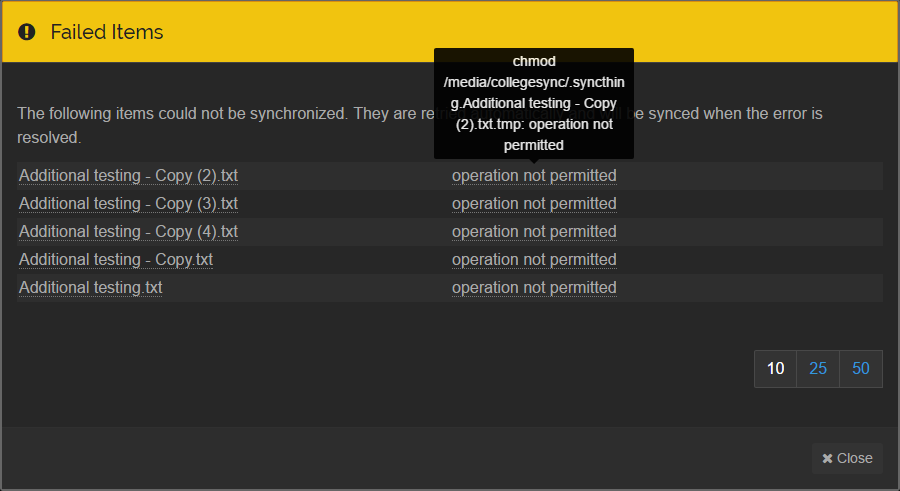Click the Failed Items dialog title

[107, 32]
